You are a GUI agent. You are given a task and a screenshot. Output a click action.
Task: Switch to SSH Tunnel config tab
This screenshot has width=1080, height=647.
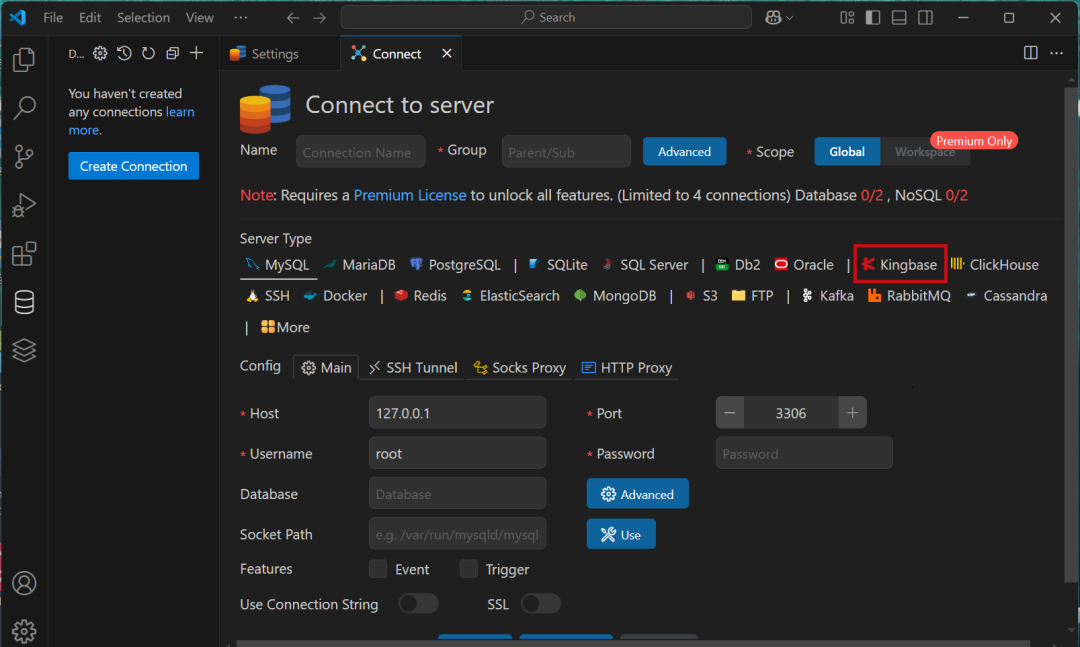[x=413, y=368]
